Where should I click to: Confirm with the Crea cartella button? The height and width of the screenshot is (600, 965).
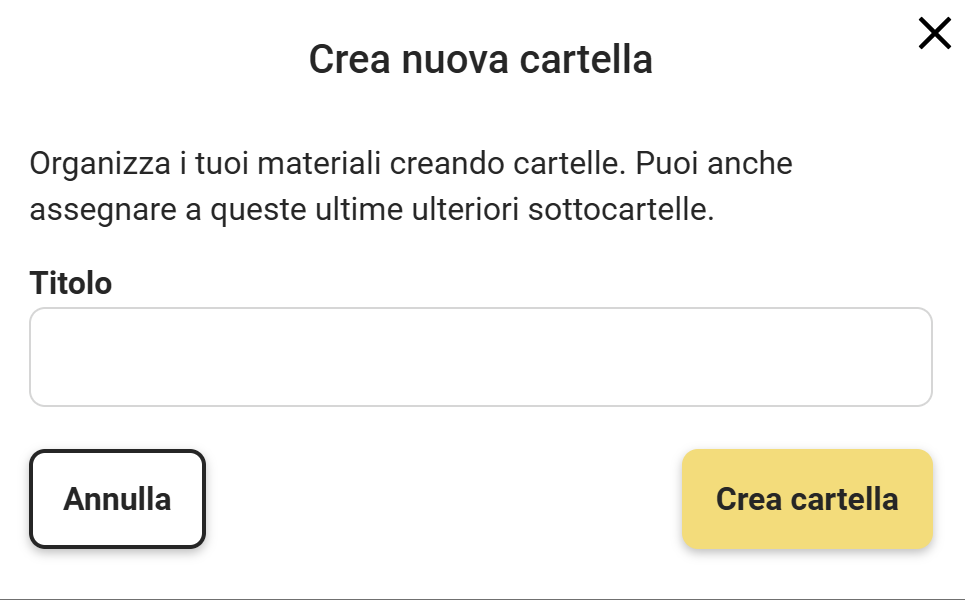tap(807, 499)
